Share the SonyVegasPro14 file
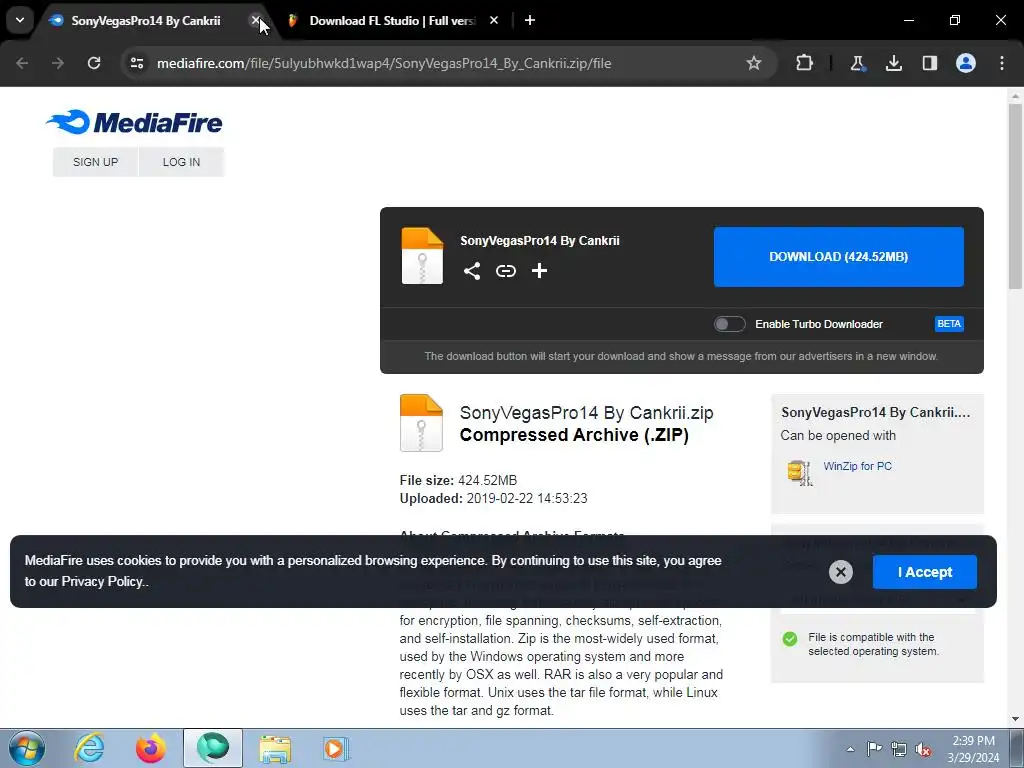This screenshot has height=768, width=1024. [x=472, y=271]
